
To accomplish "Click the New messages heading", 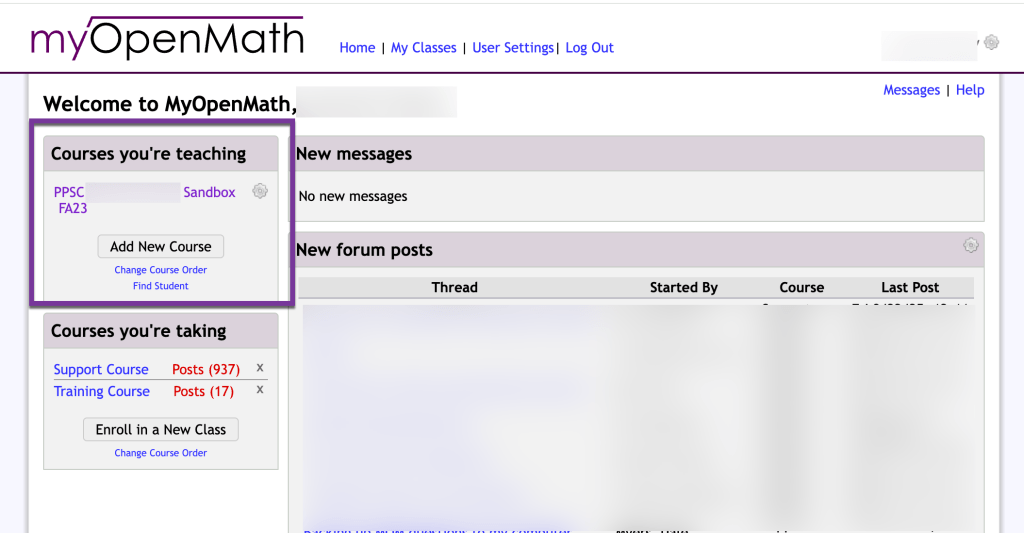I will (354, 154).
